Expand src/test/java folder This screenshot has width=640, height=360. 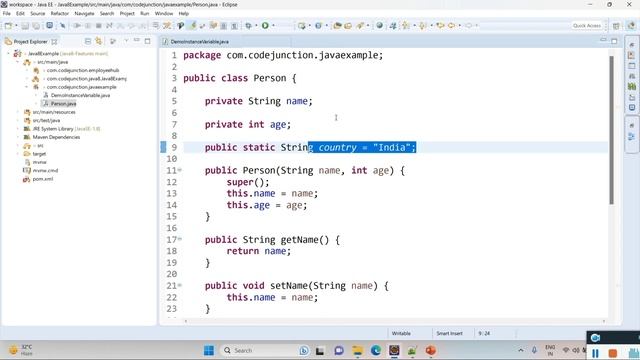pos(17,120)
